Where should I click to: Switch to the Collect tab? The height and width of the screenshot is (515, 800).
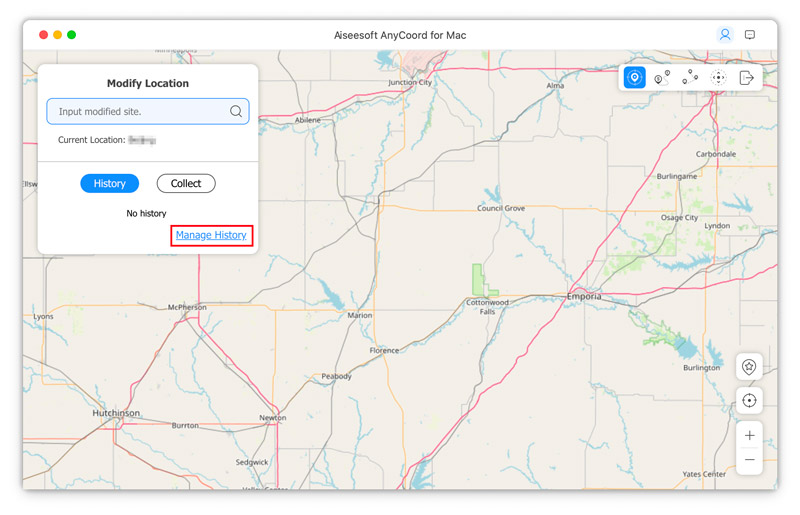(x=186, y=184)
